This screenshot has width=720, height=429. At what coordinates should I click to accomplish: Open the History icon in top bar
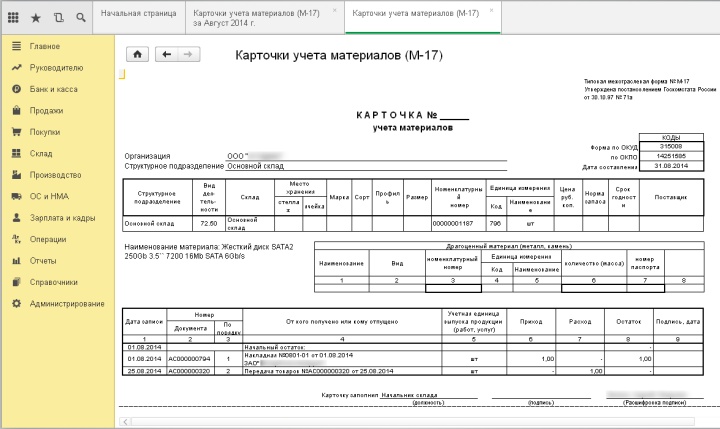59,17
